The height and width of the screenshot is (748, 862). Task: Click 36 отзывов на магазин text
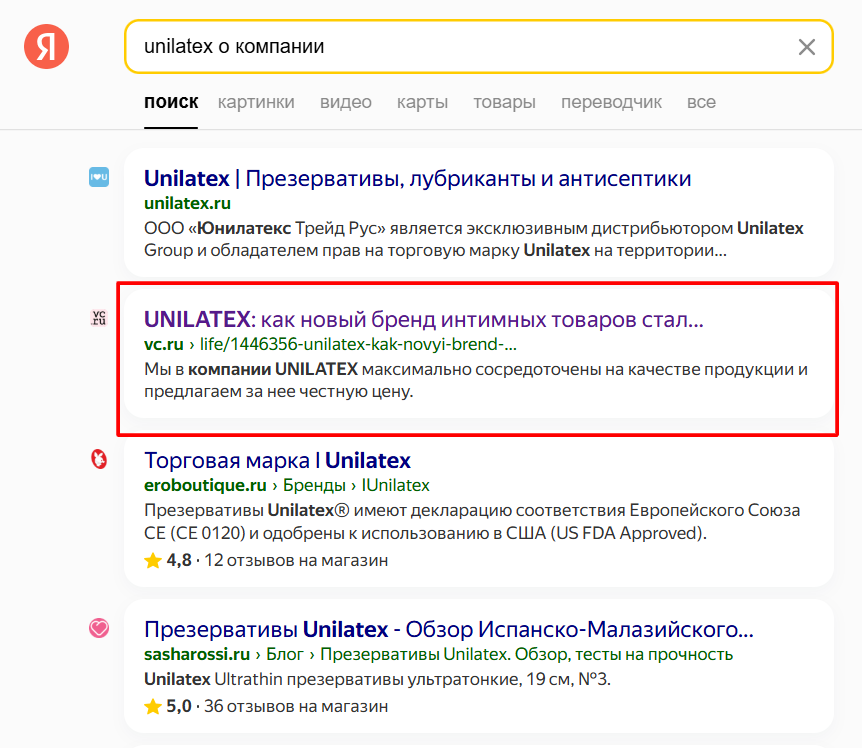[x=296, y=706]
